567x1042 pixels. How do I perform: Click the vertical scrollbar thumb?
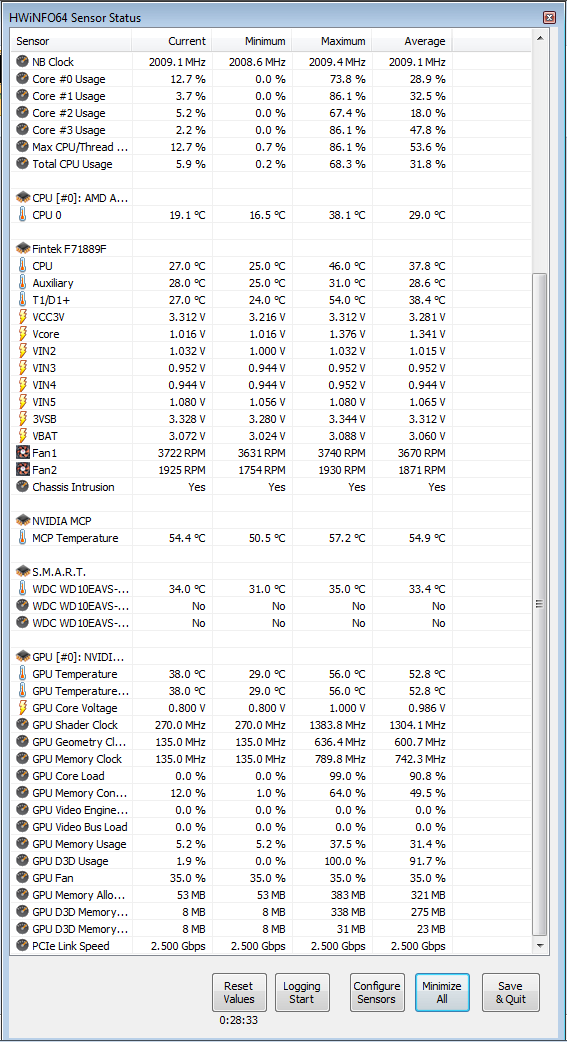tap(540, 603)
